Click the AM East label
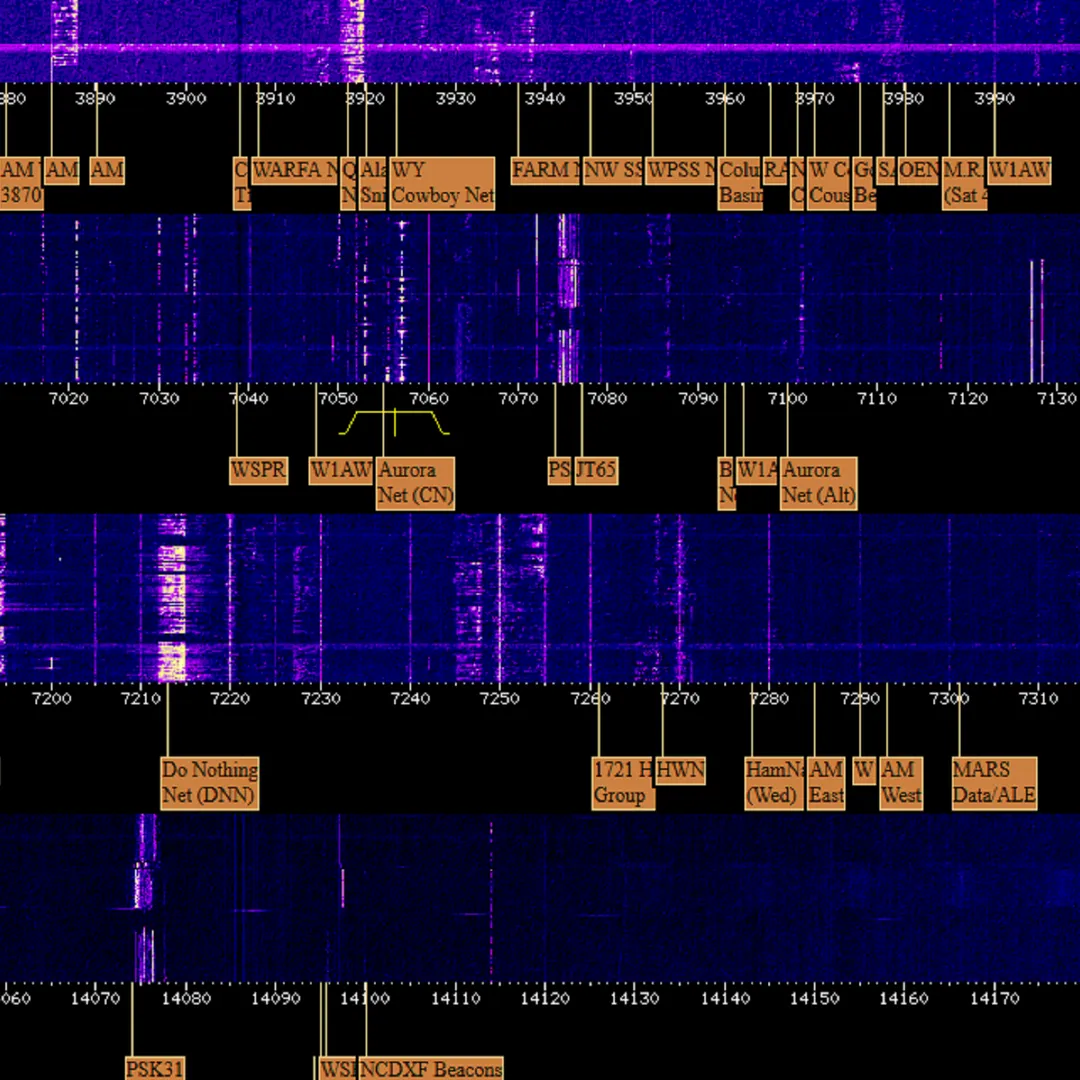Viewport: 1080px width, 1080px height. (x=826, y=783)
